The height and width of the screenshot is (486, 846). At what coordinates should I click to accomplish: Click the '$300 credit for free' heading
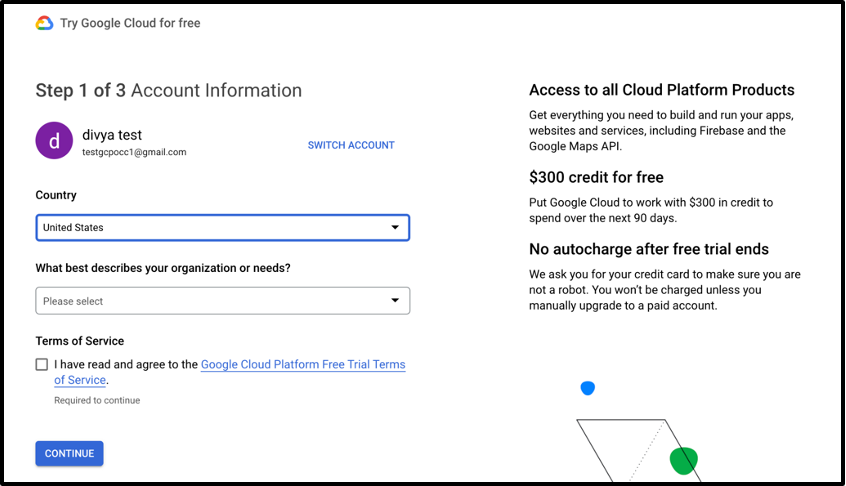(x=596, y=178)
